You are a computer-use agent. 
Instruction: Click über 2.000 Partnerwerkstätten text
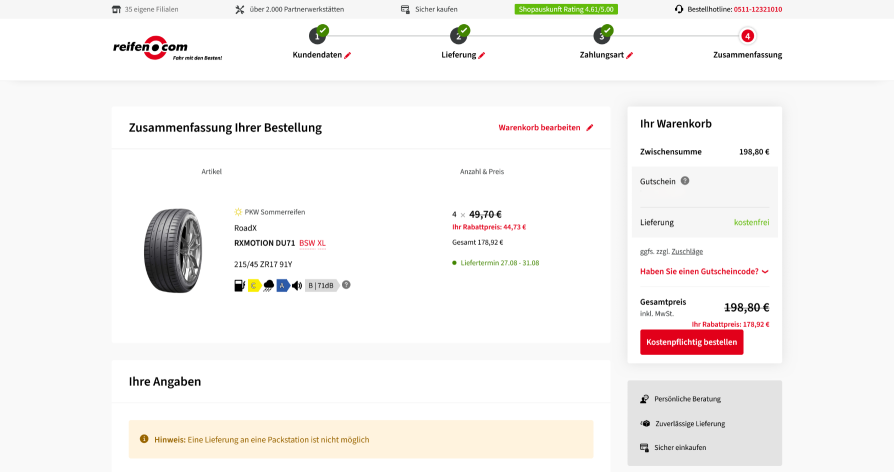(296, 9)
